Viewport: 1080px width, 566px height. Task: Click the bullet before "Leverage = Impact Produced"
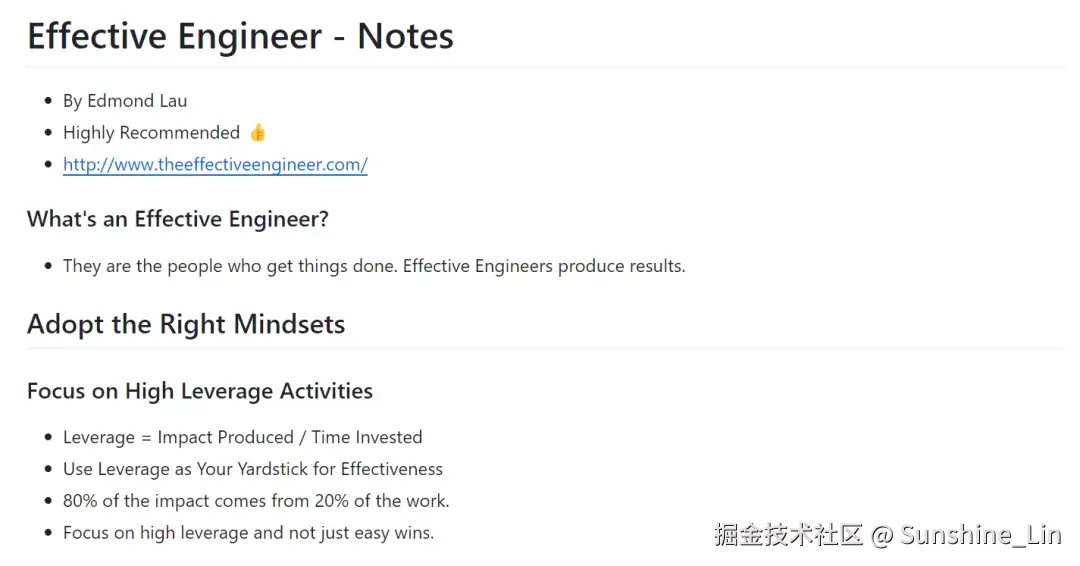pyautogui.click(x=48, y=437)
